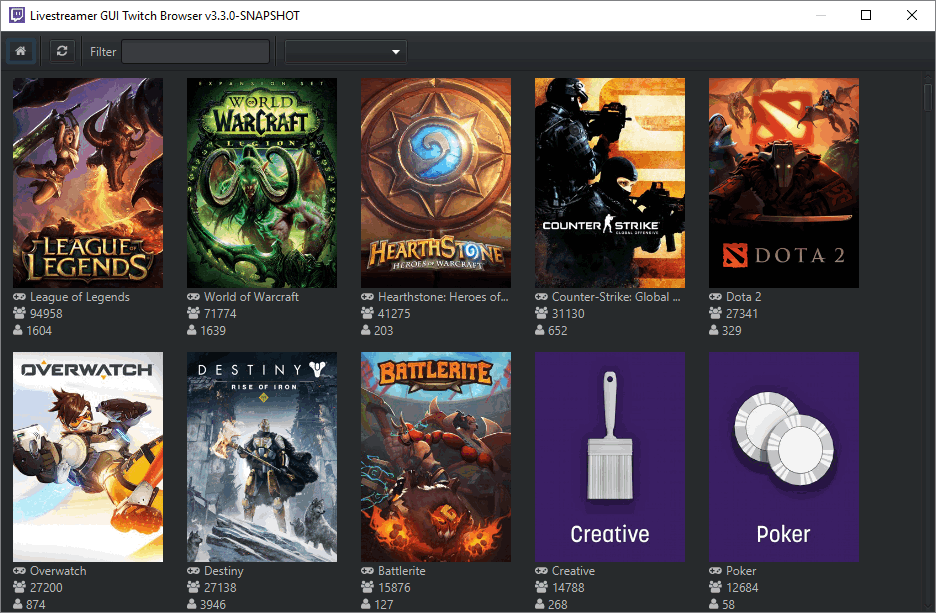Click the Destiny title label
Viewport: 936px width, 613px height.
pyautogui.click(x=223, y=571)
